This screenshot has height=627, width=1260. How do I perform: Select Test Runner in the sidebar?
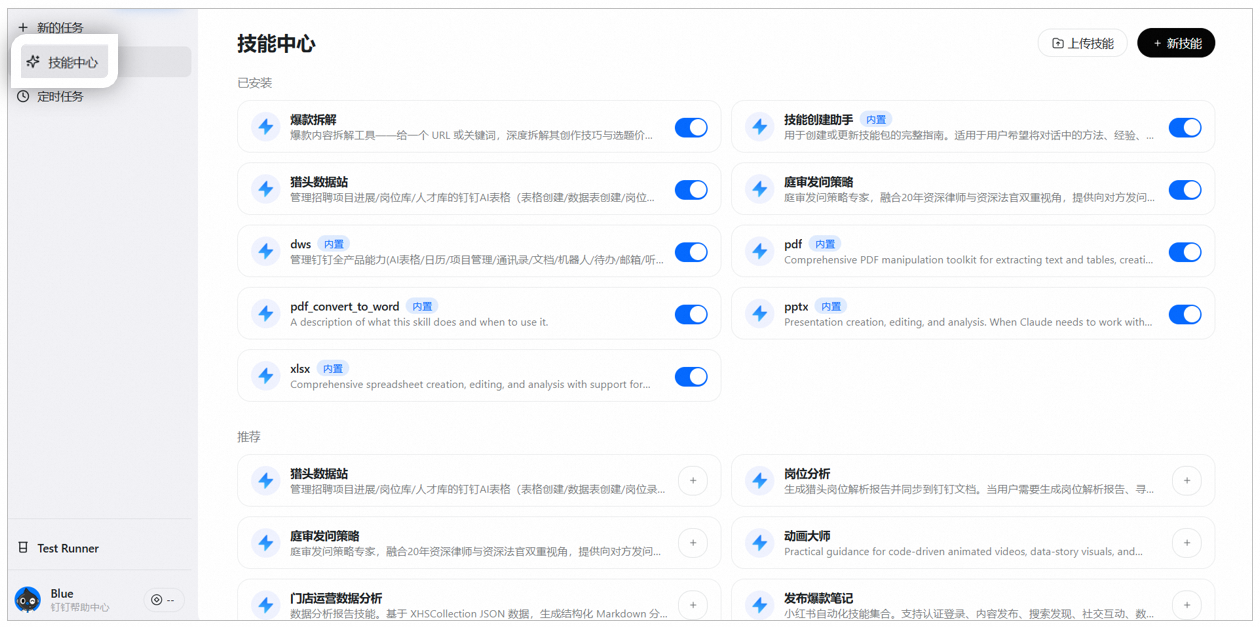coord(67,548)
